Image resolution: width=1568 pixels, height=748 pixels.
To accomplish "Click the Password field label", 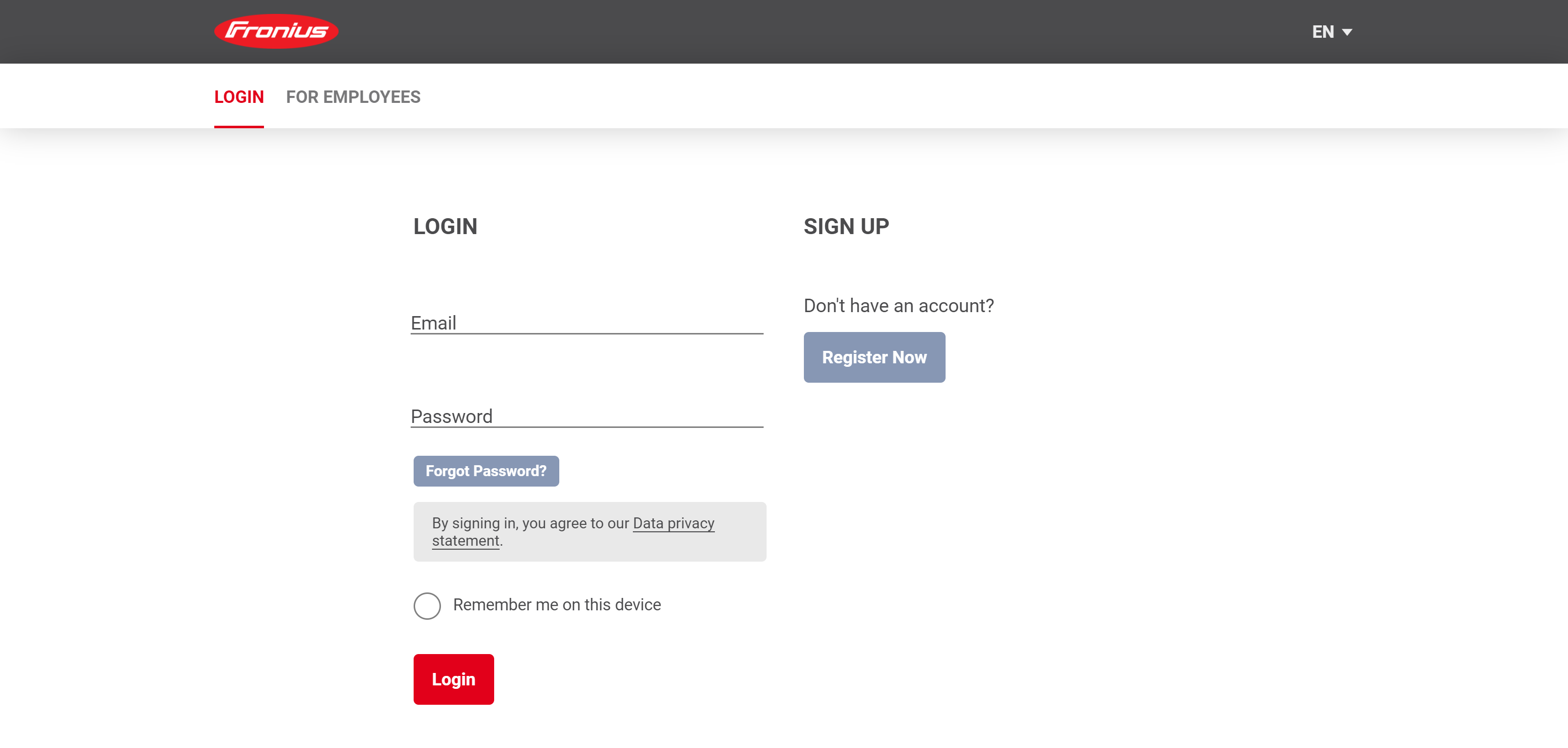I will (451, 416).
